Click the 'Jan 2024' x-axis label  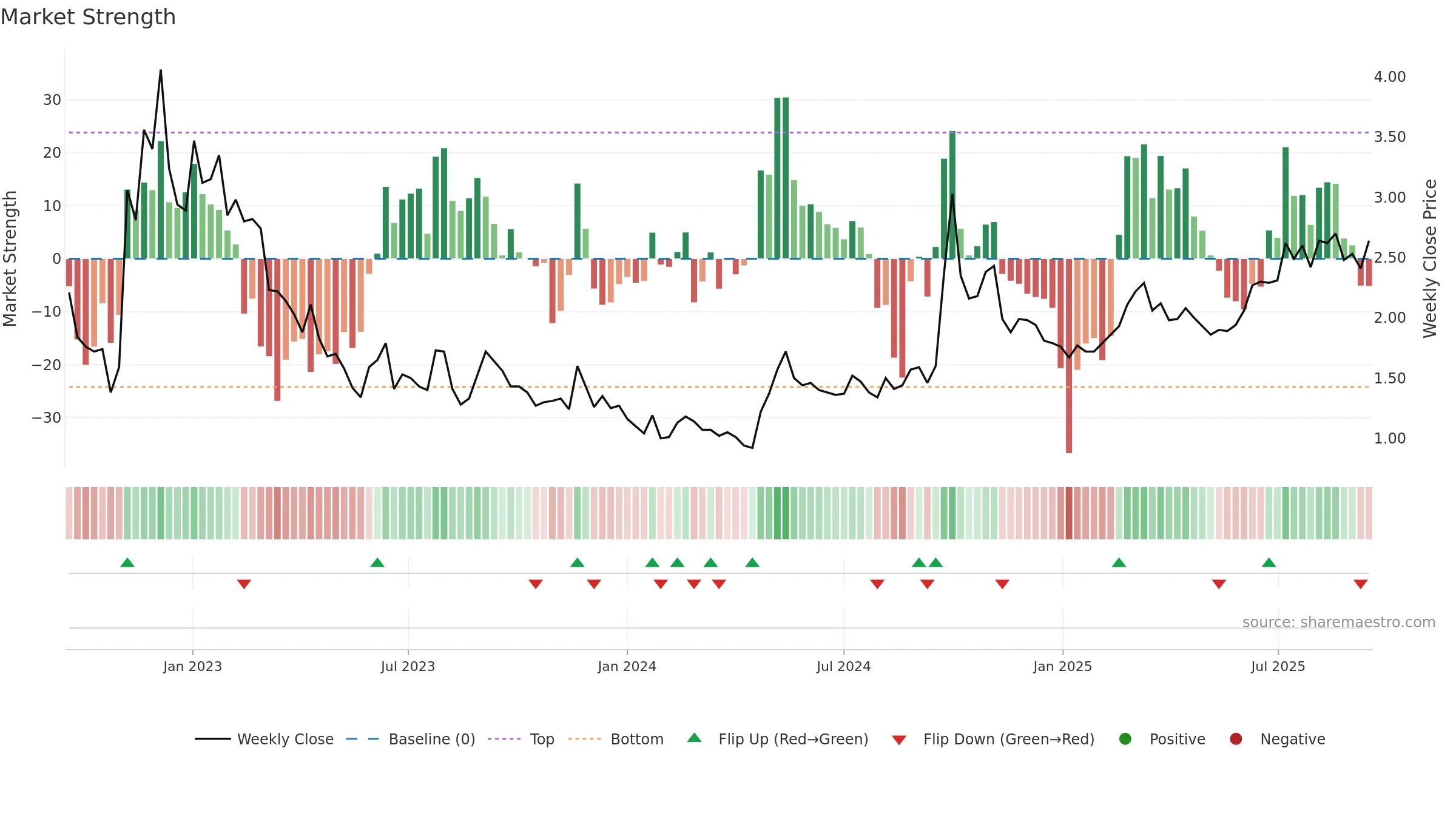627,666
